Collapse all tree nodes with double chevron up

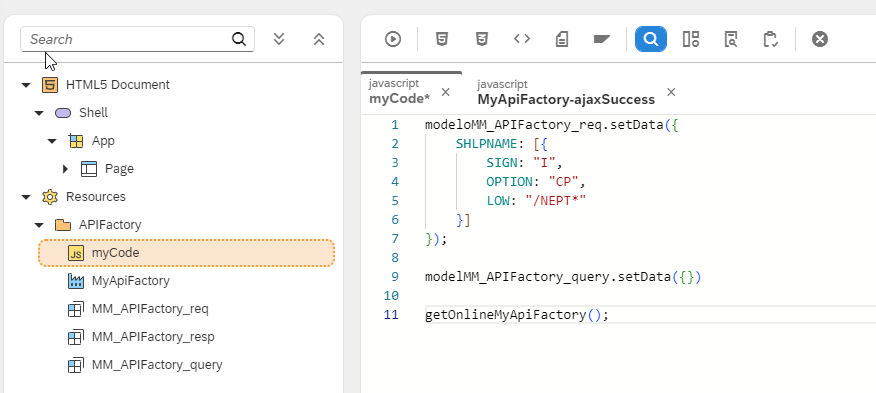319,39
